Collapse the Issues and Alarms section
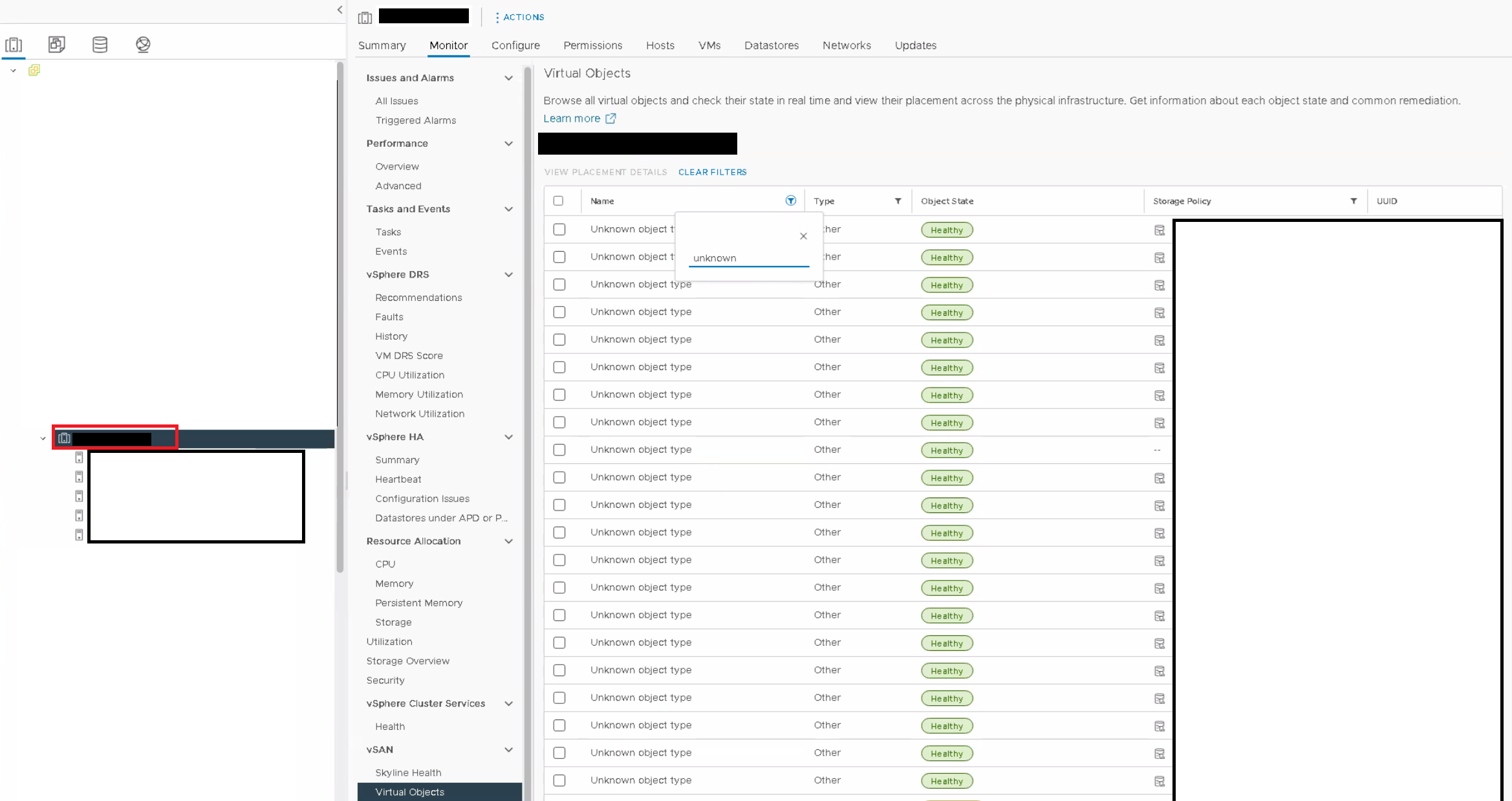1512x801 pixels. tap(508, 78)
